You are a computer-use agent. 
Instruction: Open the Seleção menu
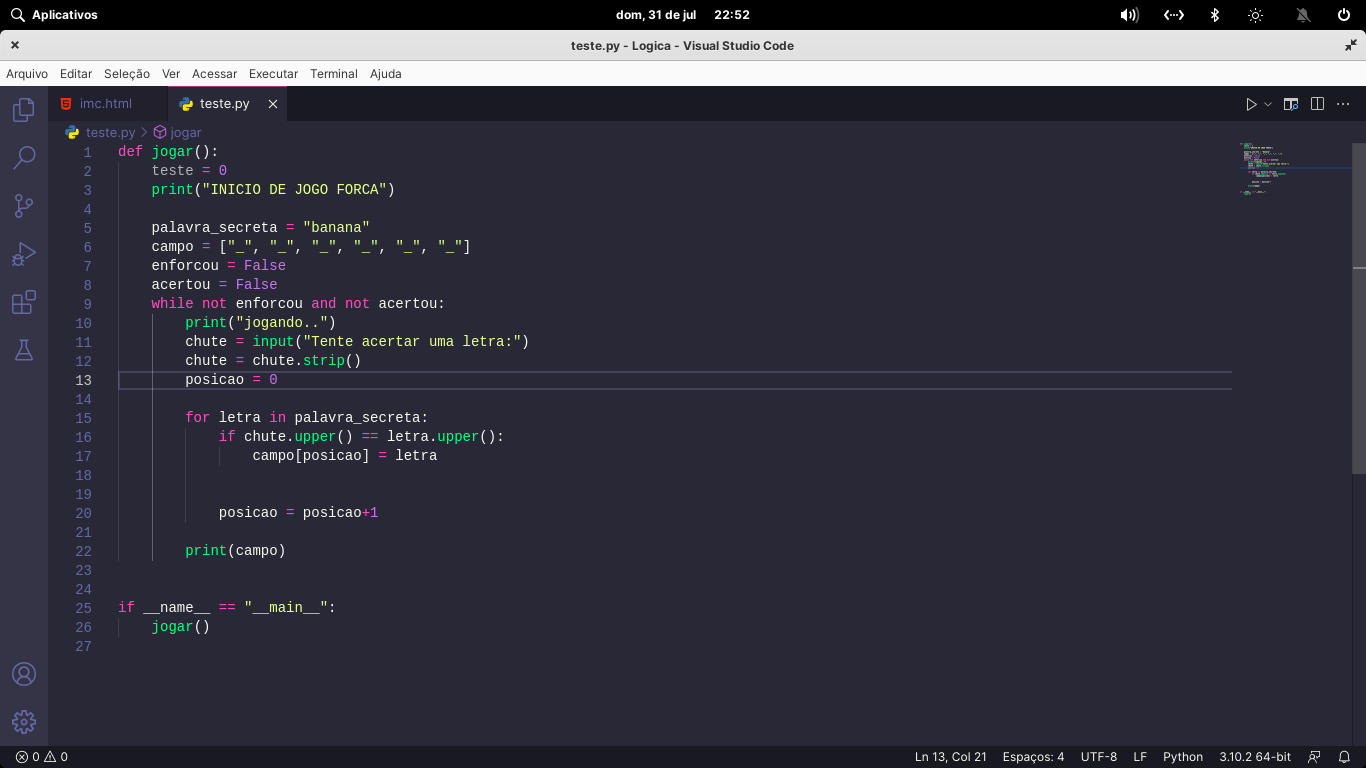[x=127, y=74]
